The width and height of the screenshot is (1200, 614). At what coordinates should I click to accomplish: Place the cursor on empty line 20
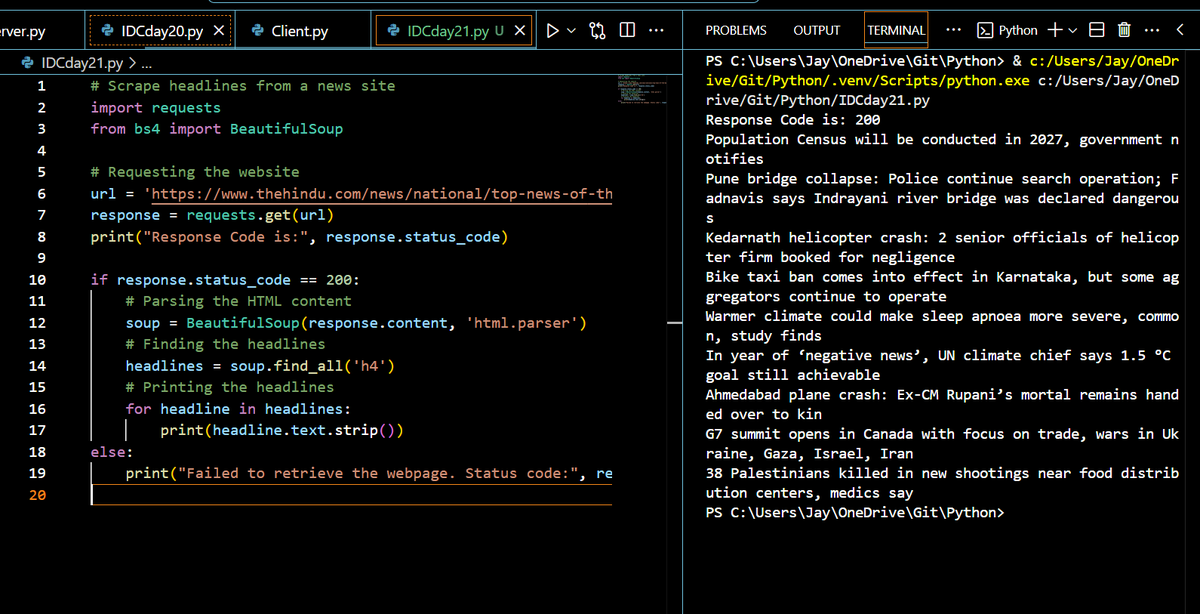click(x=350, y=495)
